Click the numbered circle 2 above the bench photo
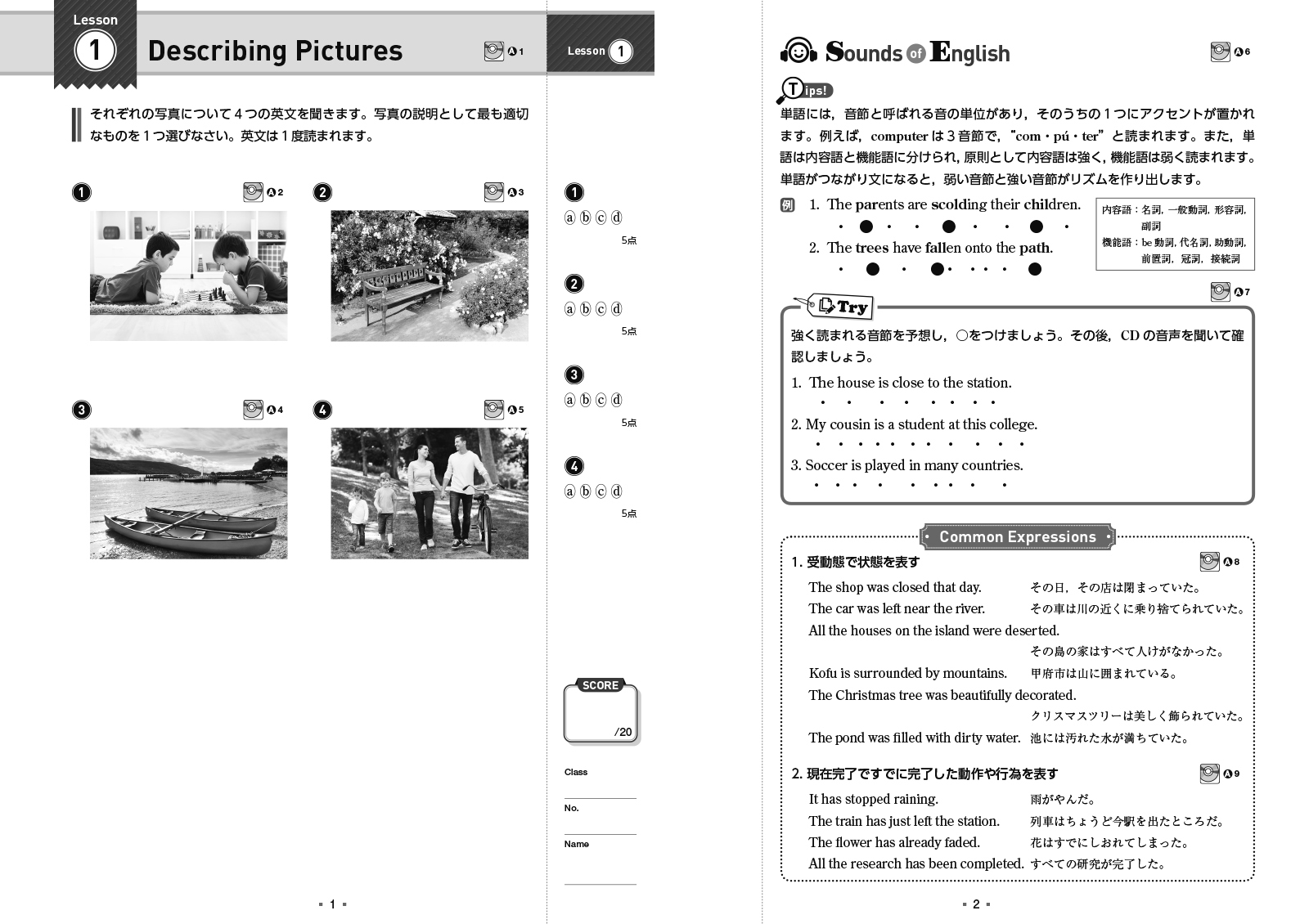Viewport: 1309px width, 924px height. click(x=322, y=192)
